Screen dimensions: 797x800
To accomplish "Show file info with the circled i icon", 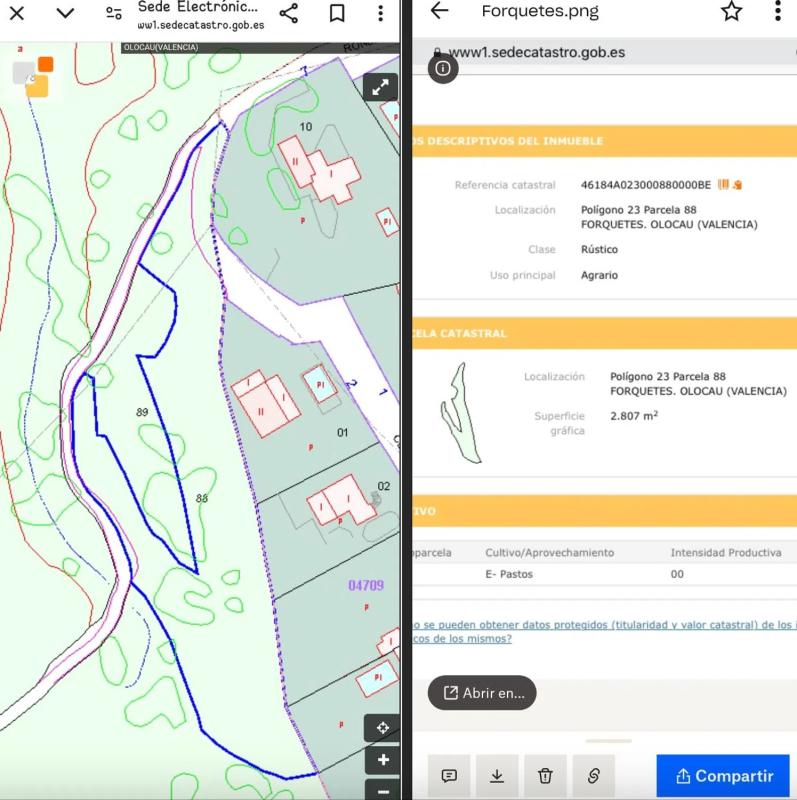I will click(x=443, y=68).
